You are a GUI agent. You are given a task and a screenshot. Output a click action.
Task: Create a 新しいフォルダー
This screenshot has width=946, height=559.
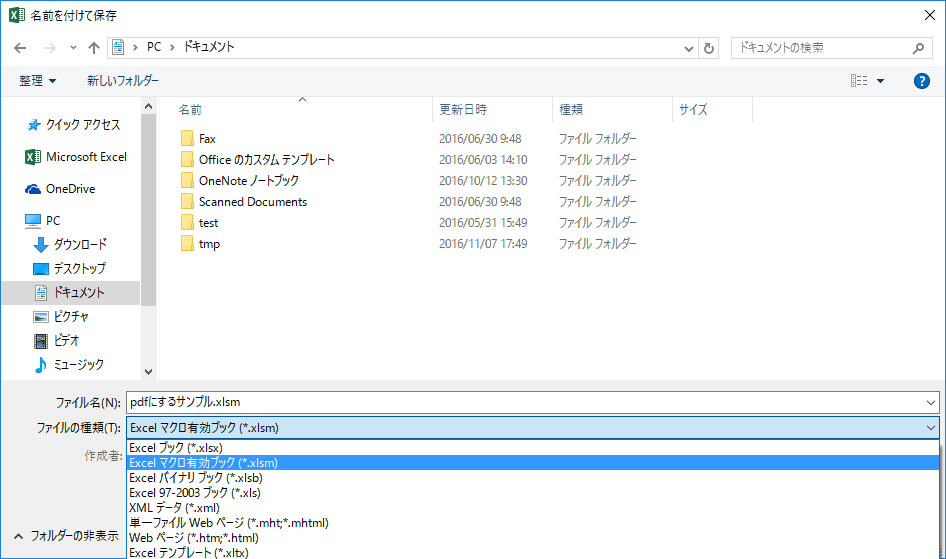pyautogui.click(x=123, y=80)
